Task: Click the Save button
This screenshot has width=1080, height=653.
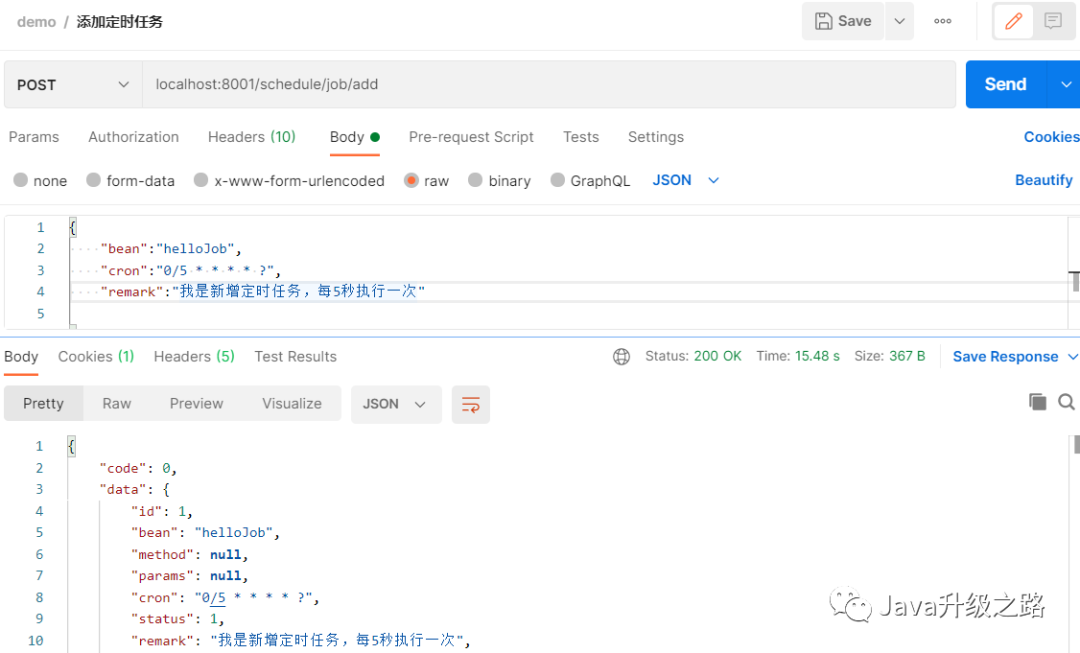Action: click(x=843, y=21)
